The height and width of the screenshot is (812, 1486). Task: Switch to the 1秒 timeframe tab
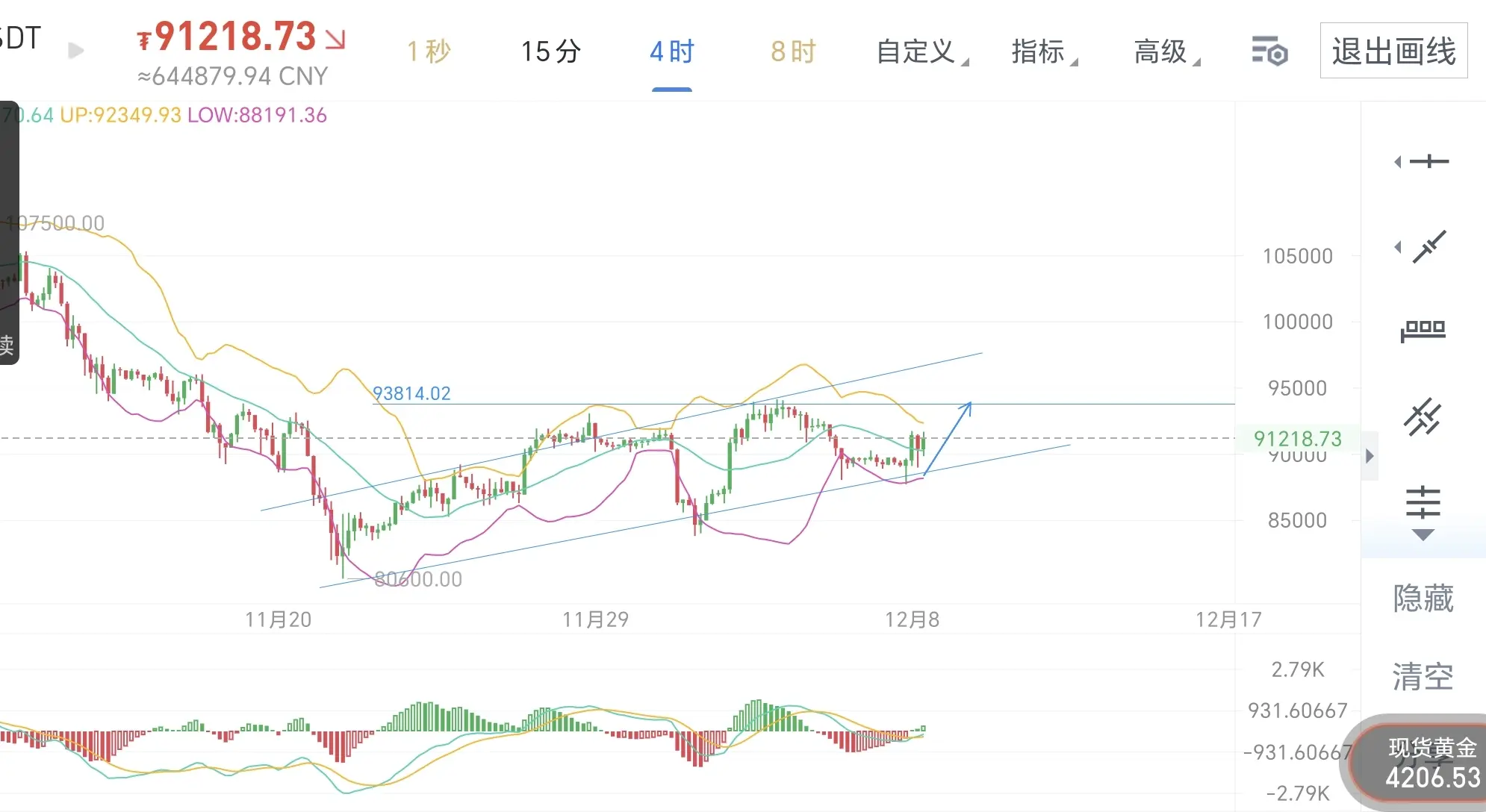pos(429,52)
